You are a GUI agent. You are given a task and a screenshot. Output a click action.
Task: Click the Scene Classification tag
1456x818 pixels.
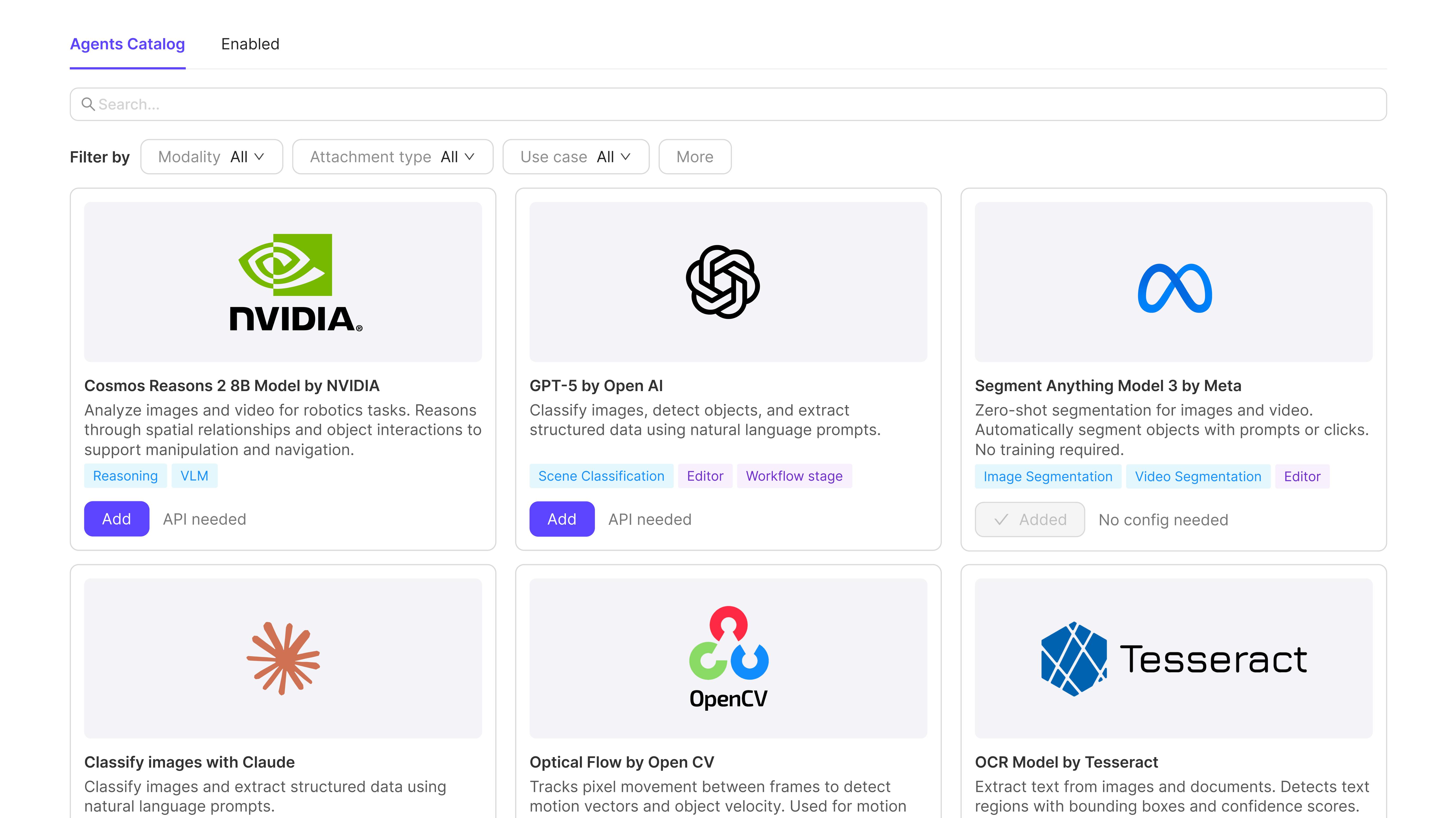(601, 476)
